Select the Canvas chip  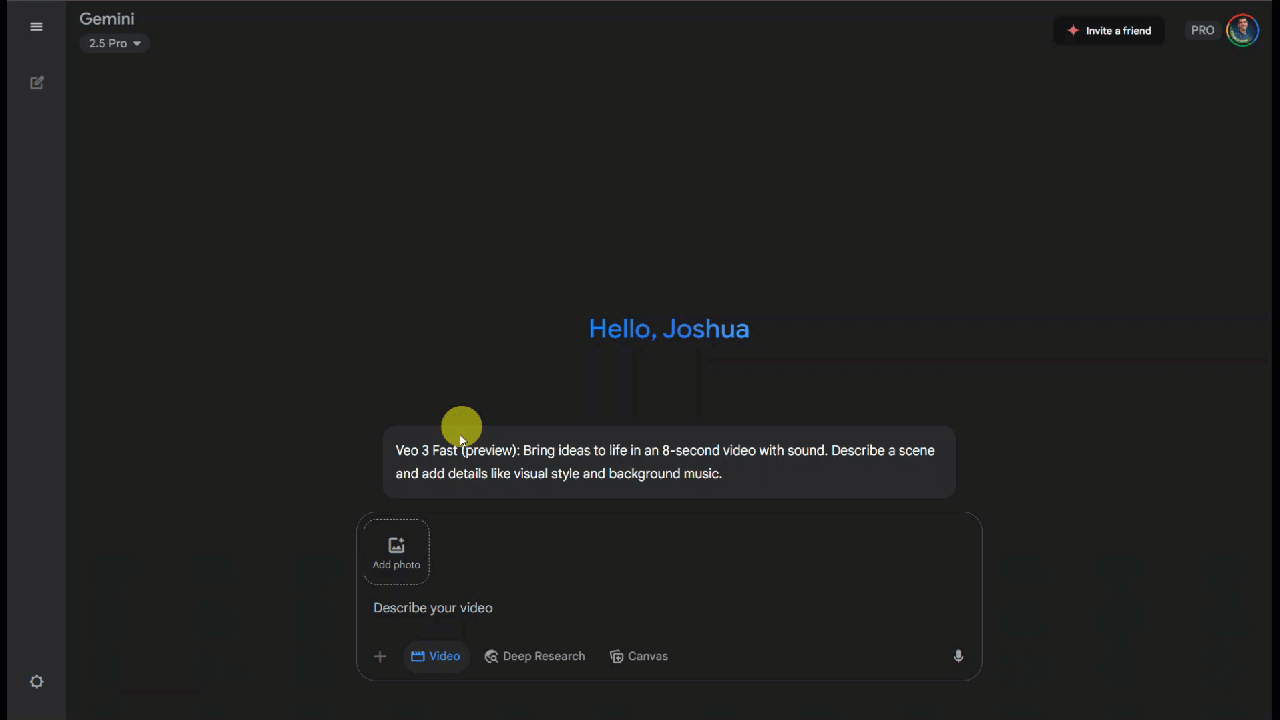pyautogui.click(x=639, y=657)
